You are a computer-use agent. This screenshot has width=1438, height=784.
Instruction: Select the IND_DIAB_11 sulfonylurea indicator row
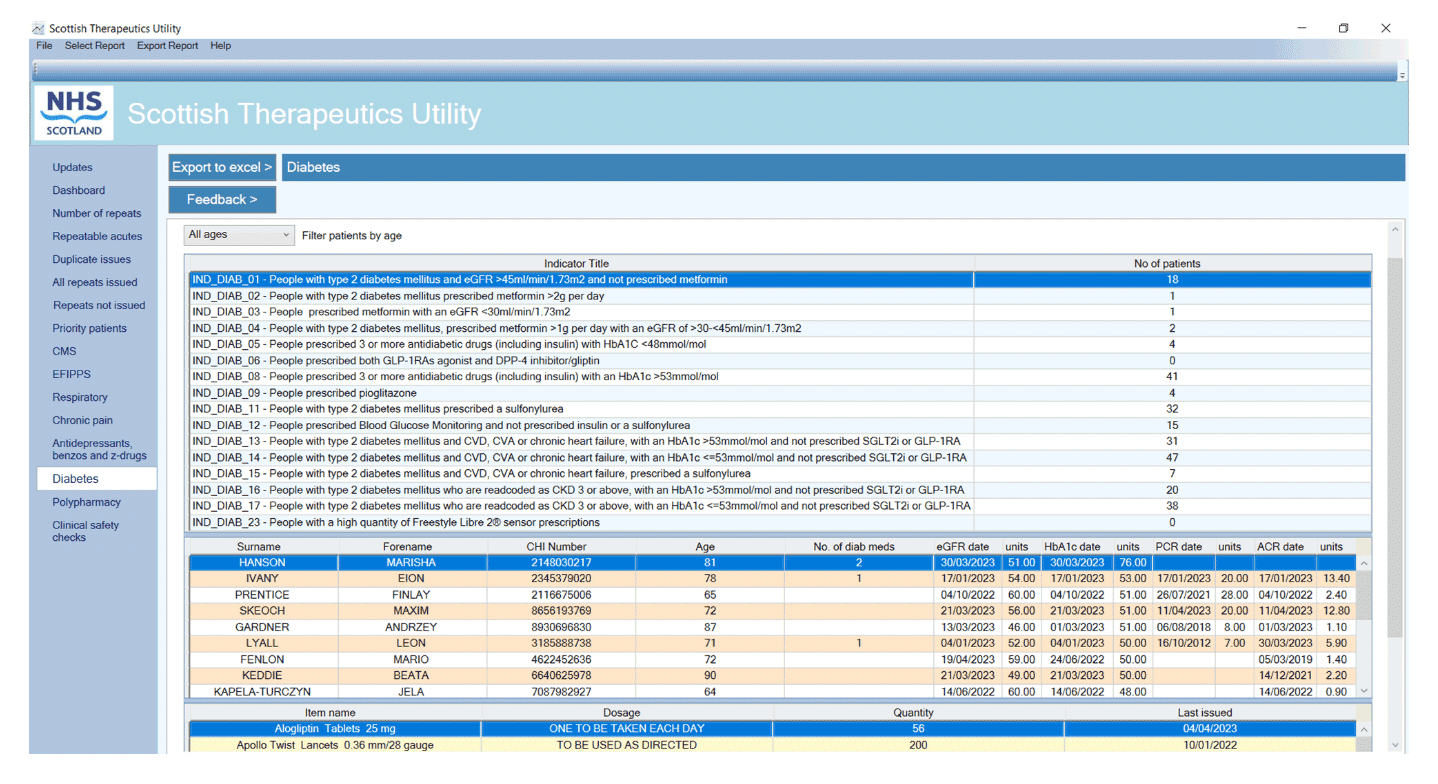click(779, 409)
